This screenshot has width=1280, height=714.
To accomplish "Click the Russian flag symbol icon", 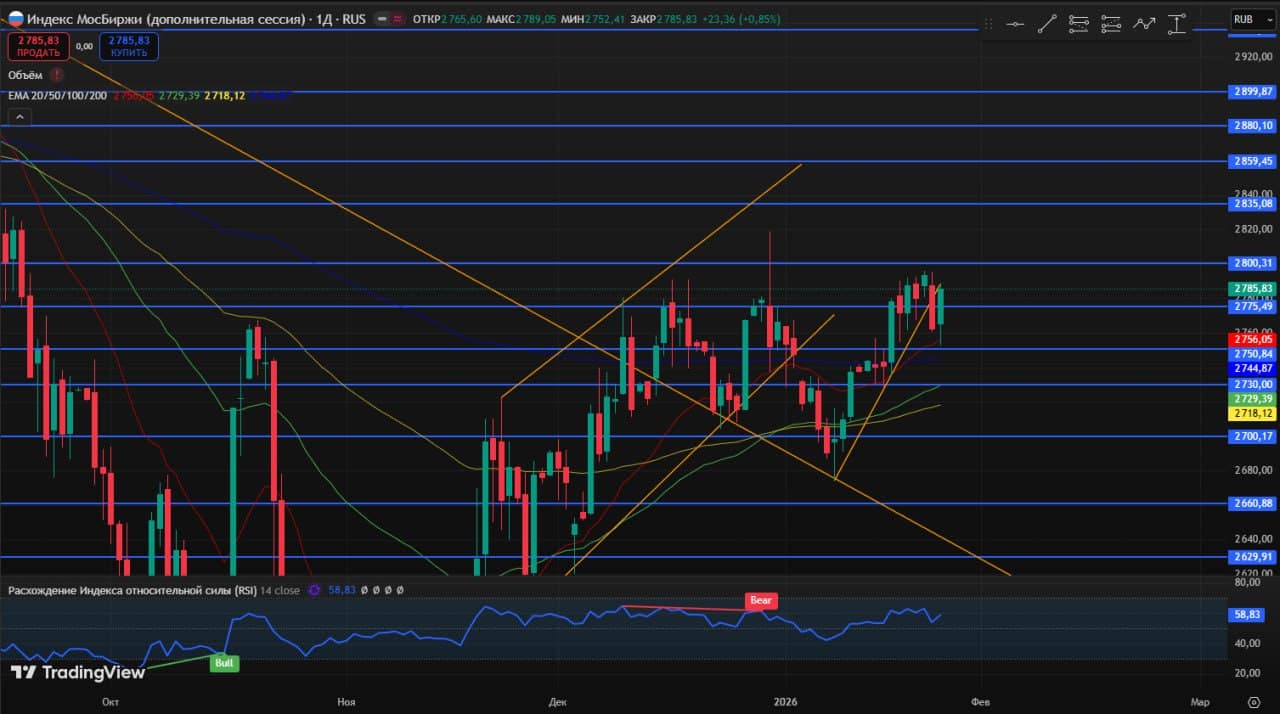I will [15, 19].
